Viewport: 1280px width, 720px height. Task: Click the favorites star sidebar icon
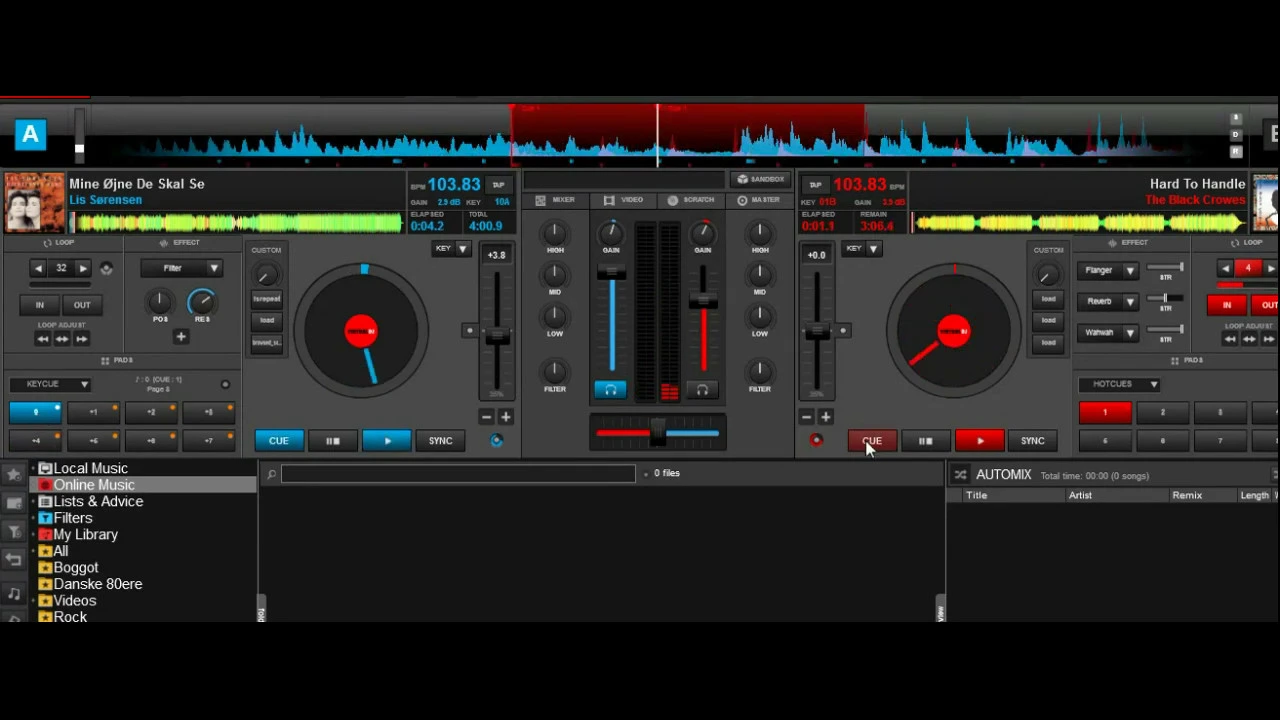14,474
